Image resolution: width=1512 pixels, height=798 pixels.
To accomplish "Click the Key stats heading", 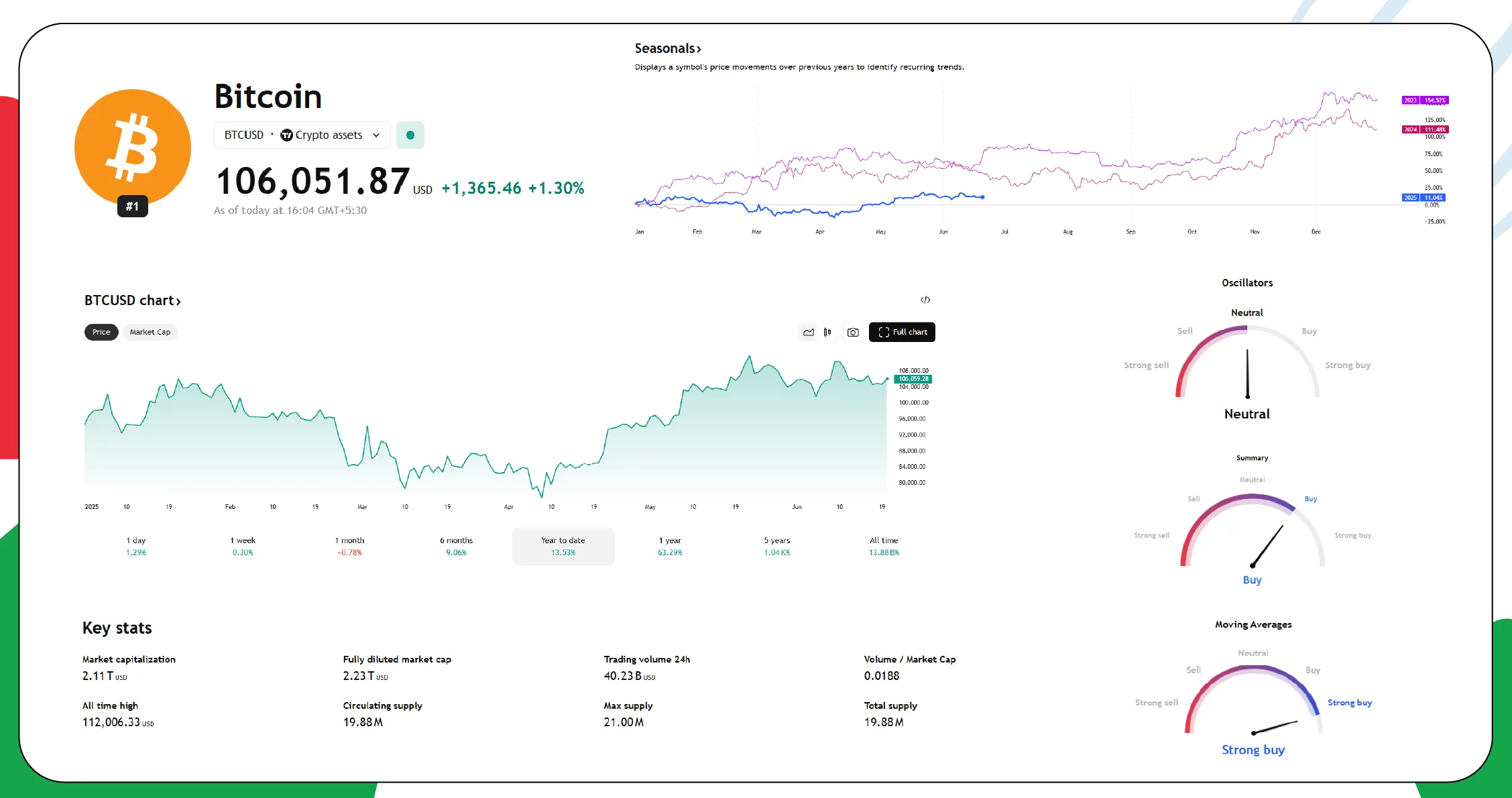I will coord(117,628).
